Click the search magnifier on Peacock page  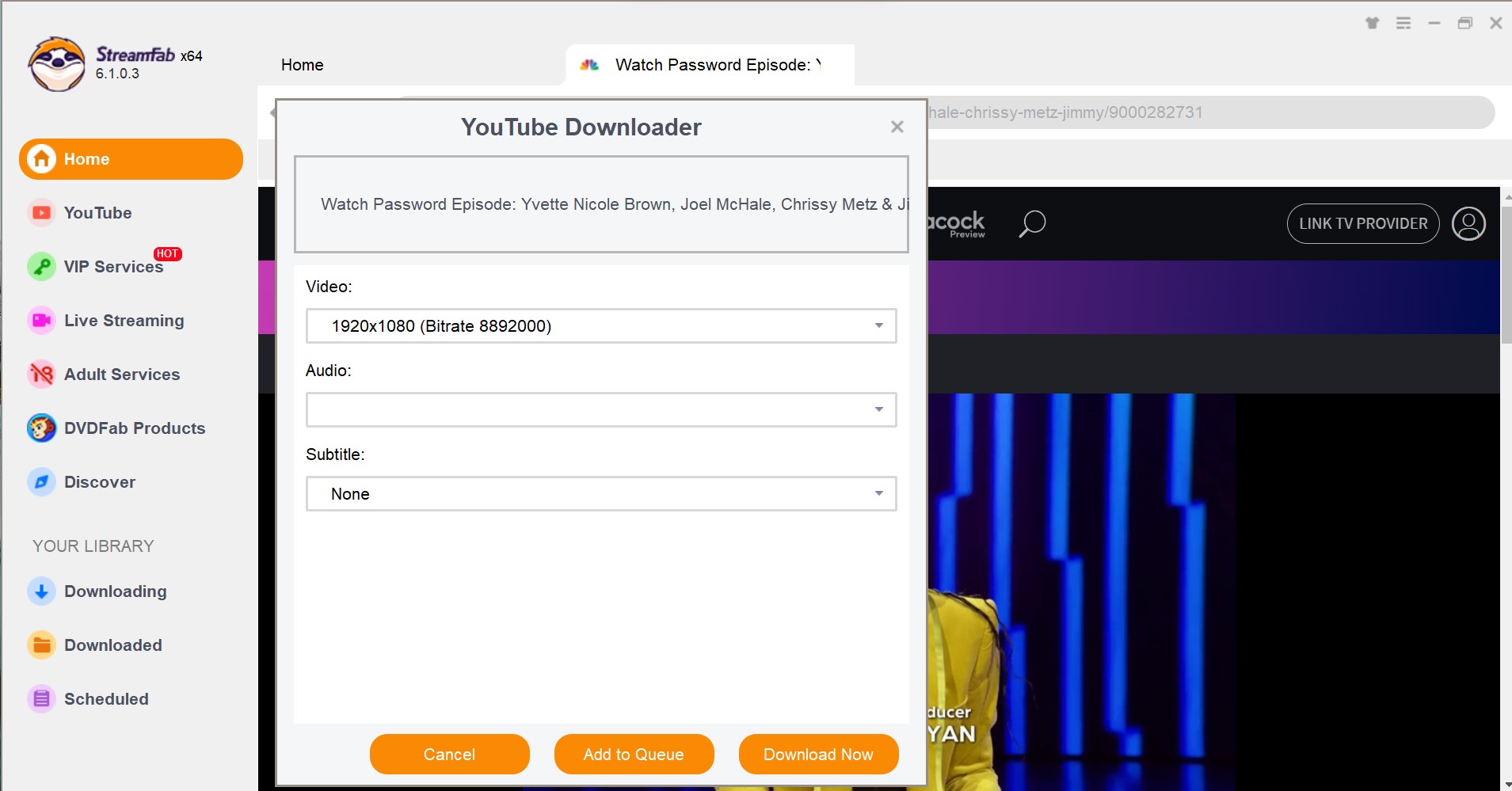[x=1031, y=224]
